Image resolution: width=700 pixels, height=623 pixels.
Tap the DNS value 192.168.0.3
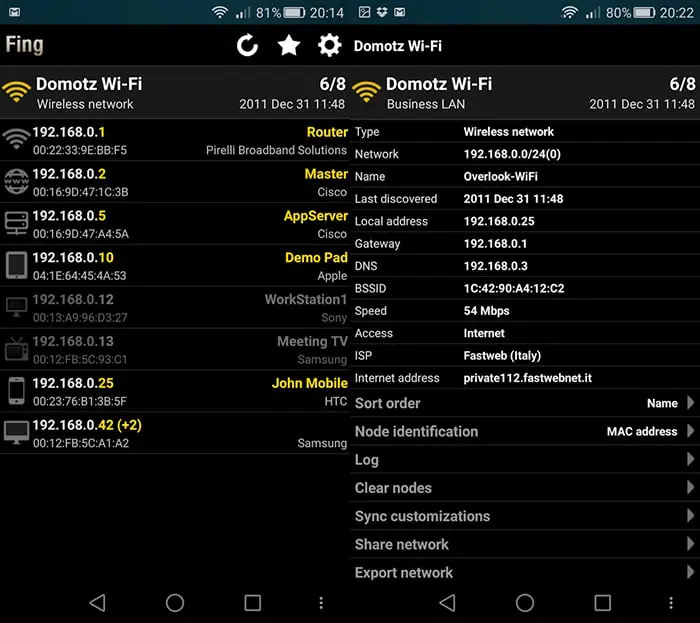pyautogui.click(x=496, y=266)
